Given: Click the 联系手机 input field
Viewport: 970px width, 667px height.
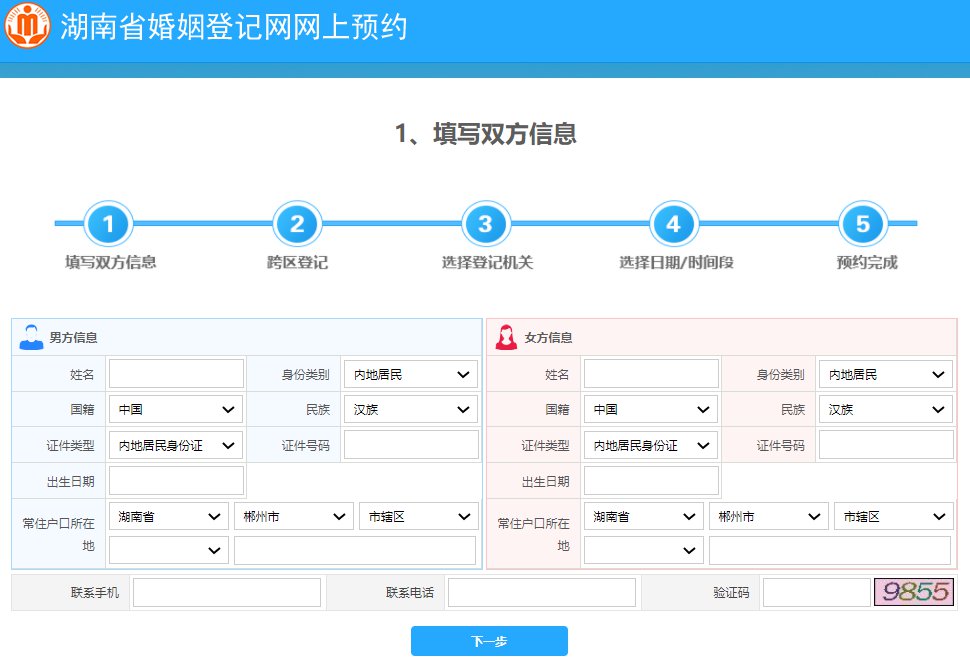Looking at the screenshot, I should pos(226,593).
